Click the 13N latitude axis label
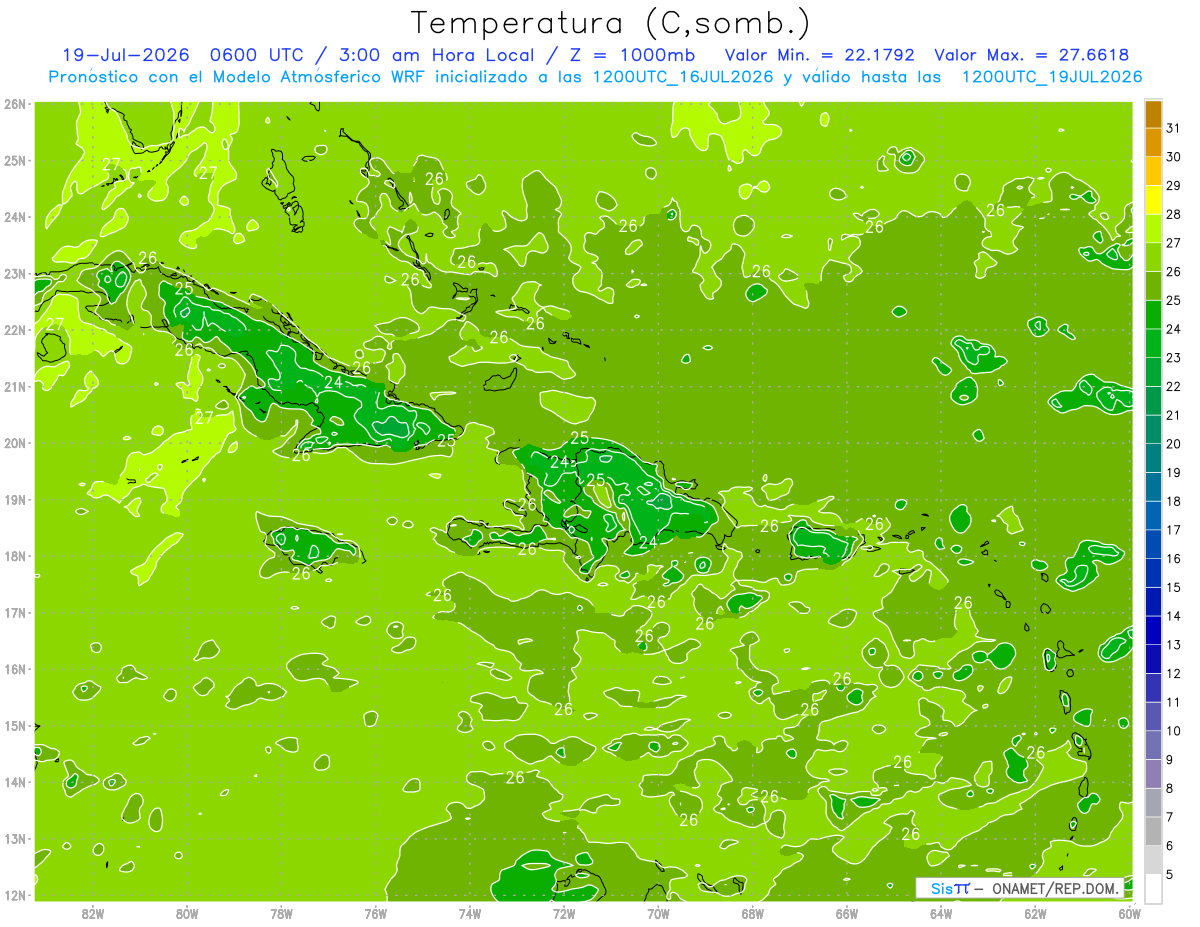This screenshot has height=927, width=1200. [x=15, y=839]
